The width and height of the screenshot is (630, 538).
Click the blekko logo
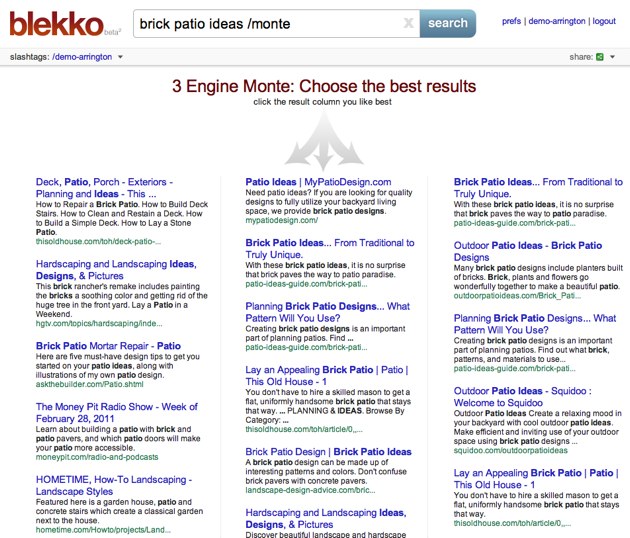click(58, 22)
